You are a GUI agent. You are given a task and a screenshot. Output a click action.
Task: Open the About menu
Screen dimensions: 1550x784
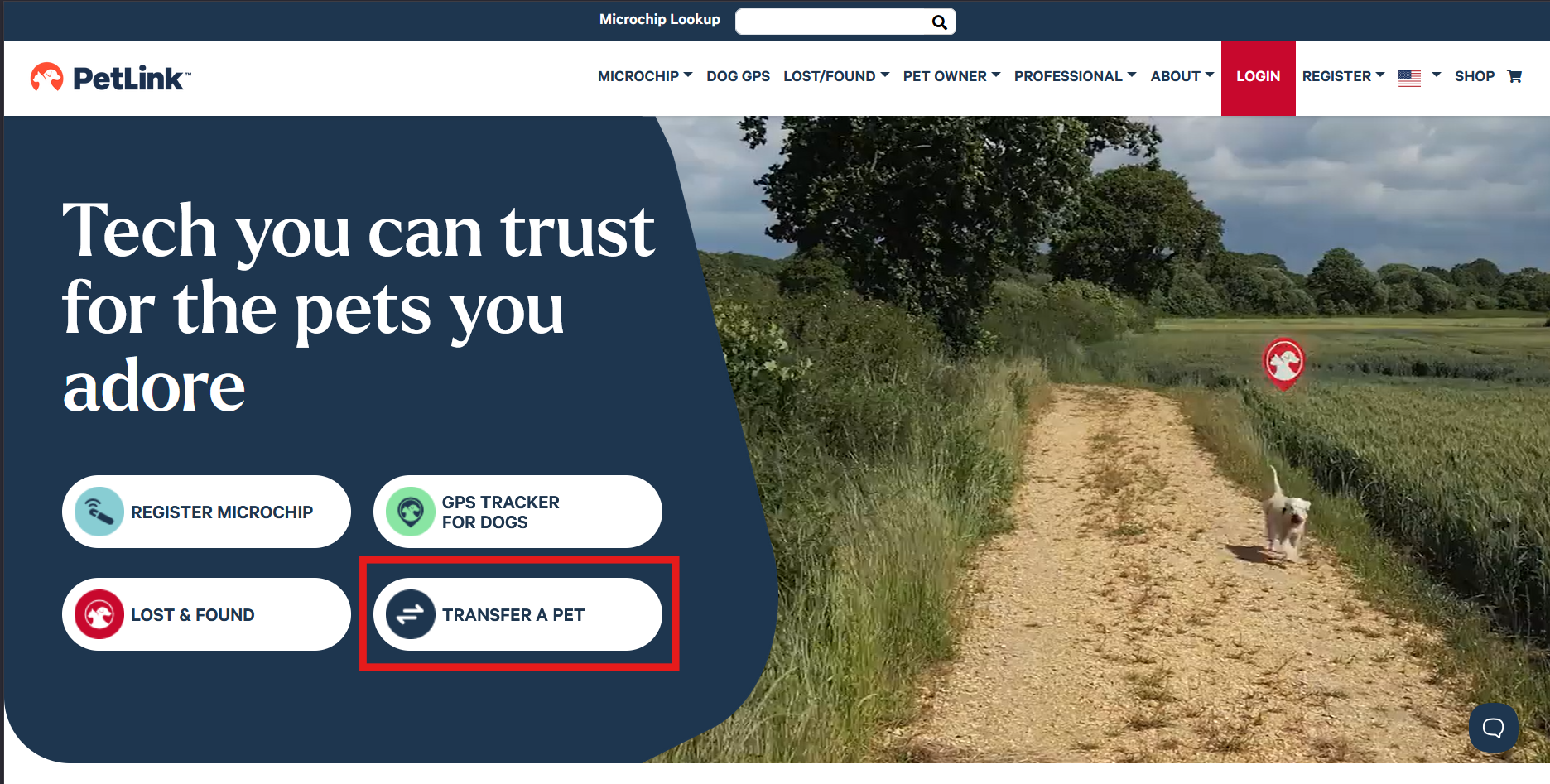point(1182,76)
